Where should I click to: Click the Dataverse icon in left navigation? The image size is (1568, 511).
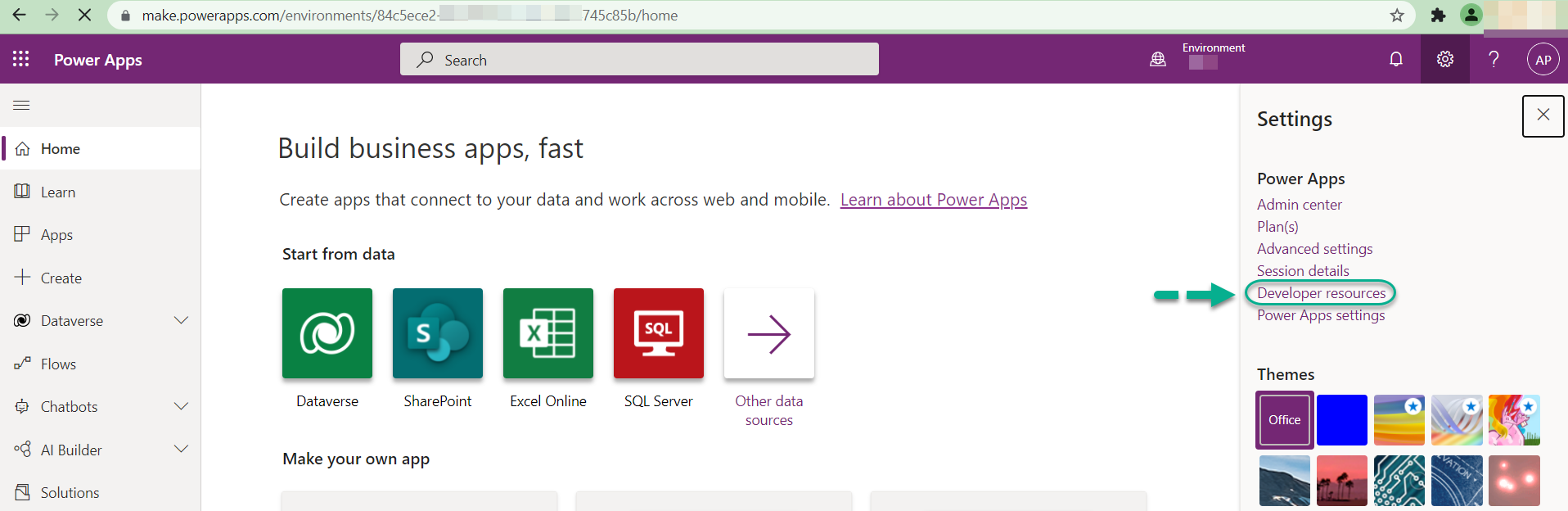(22, 320)
